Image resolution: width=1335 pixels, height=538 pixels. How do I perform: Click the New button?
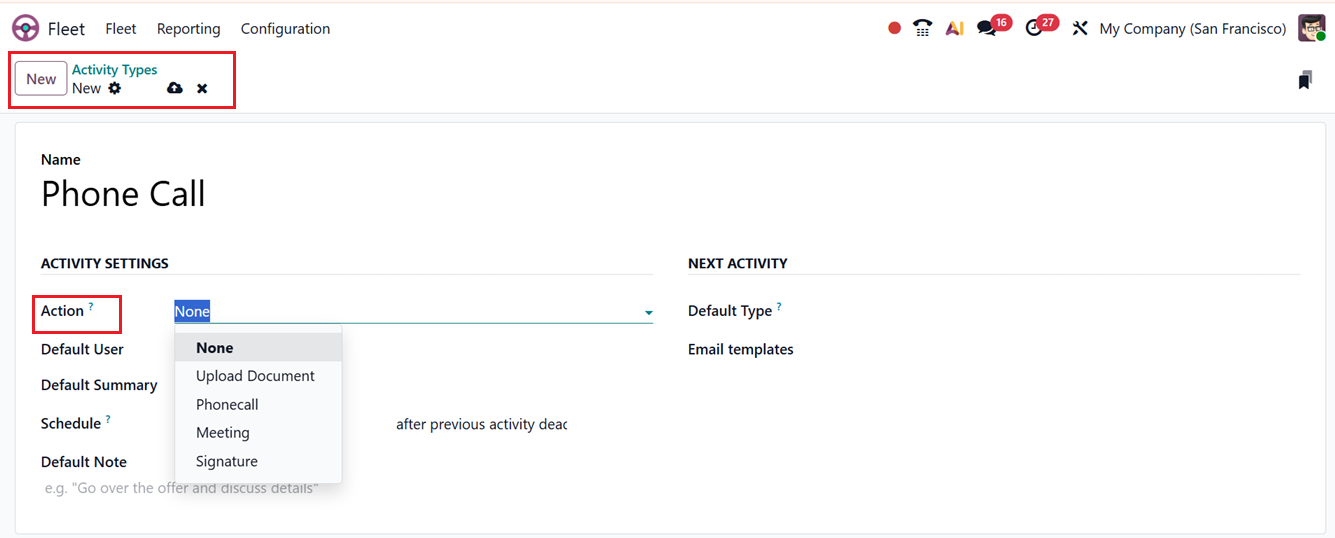[41, 79]
